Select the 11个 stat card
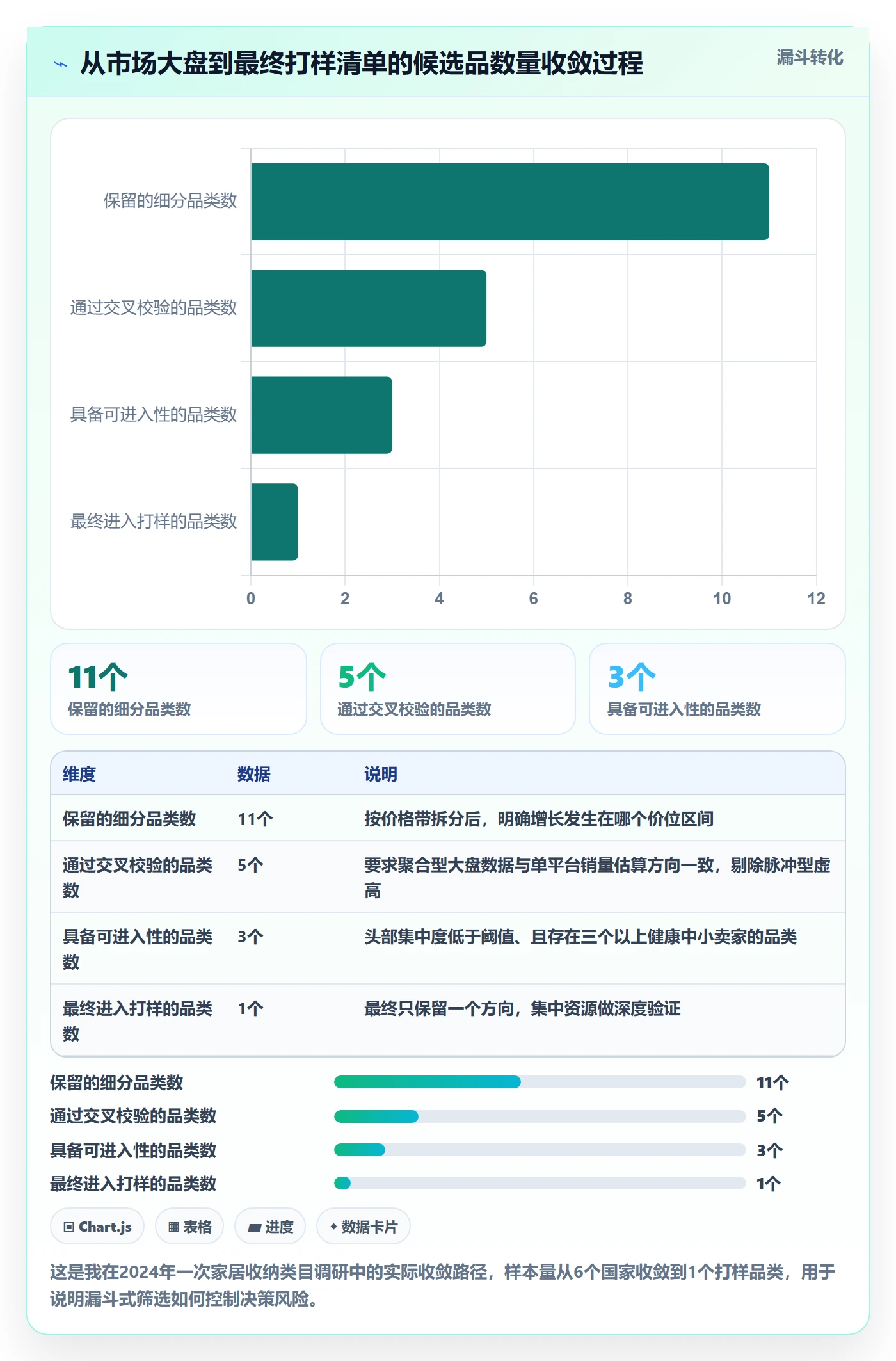 point(179,689)
